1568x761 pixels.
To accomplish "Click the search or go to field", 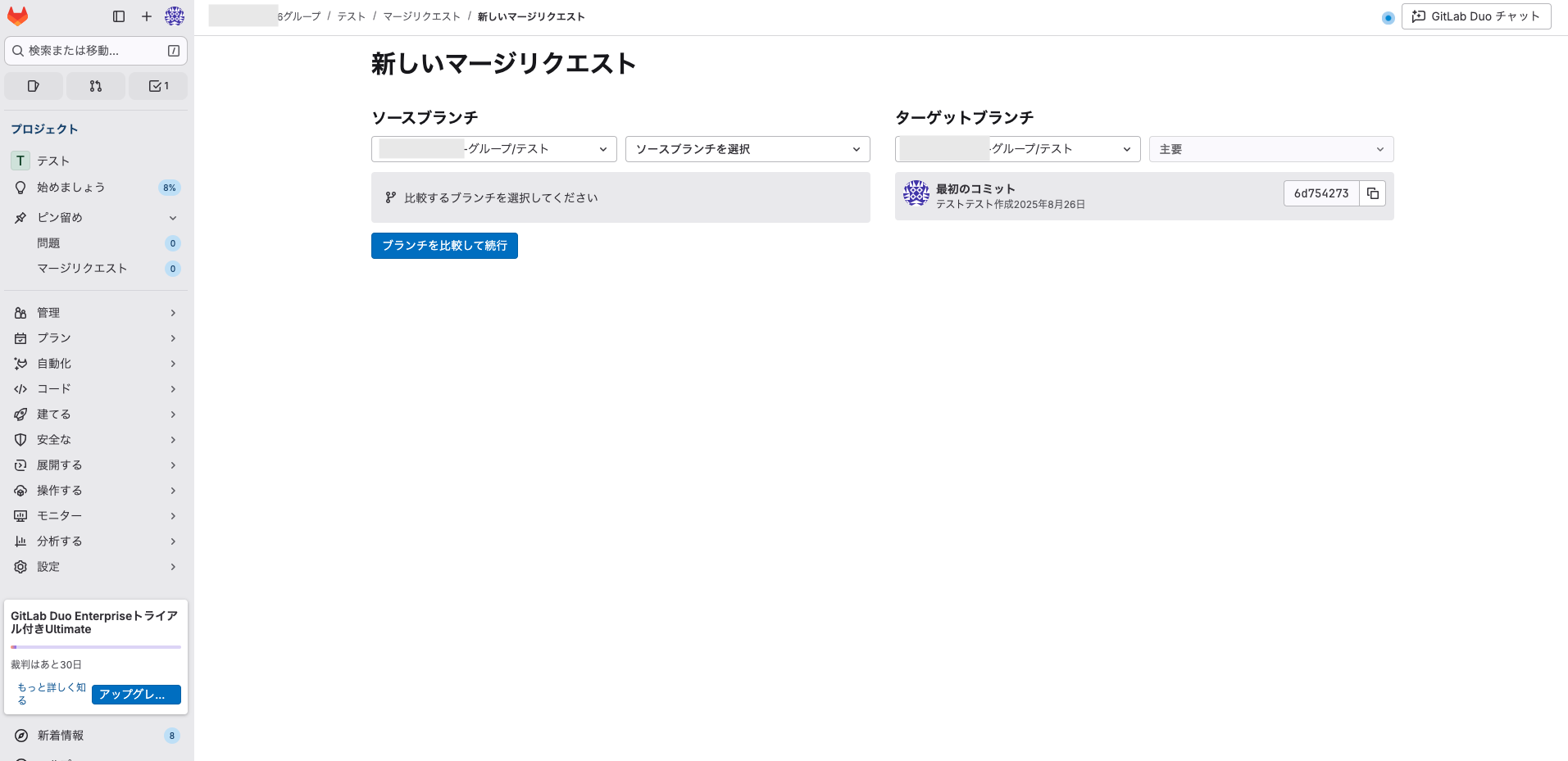I will point(96,51).
